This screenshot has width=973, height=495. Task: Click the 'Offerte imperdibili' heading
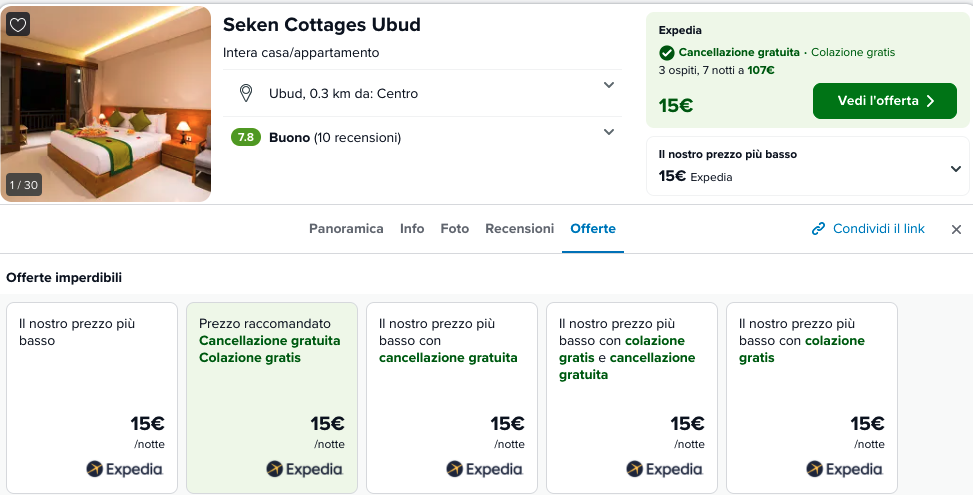coord(64,277)
